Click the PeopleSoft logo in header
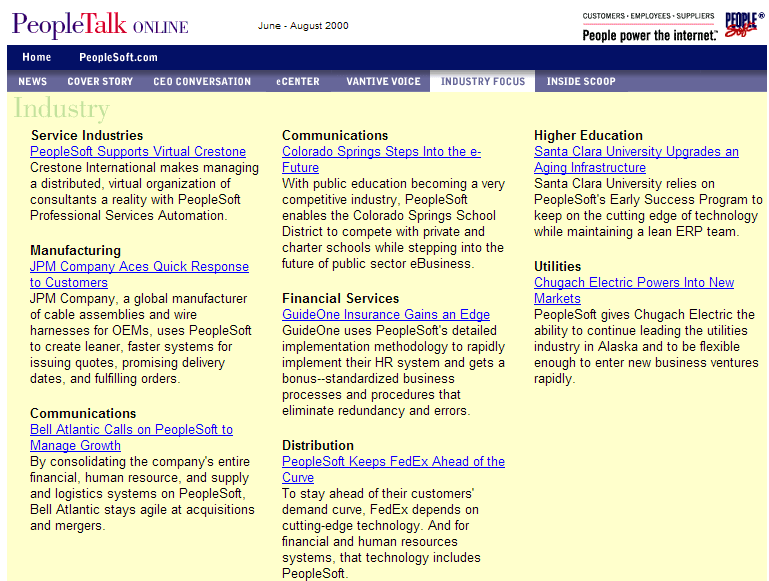 point(744,25)
